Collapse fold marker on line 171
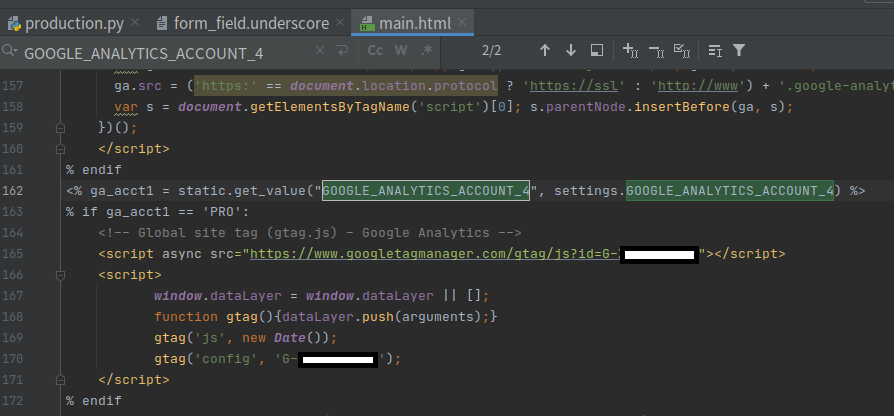The image size is (894, 416). (x=60, y=380)
